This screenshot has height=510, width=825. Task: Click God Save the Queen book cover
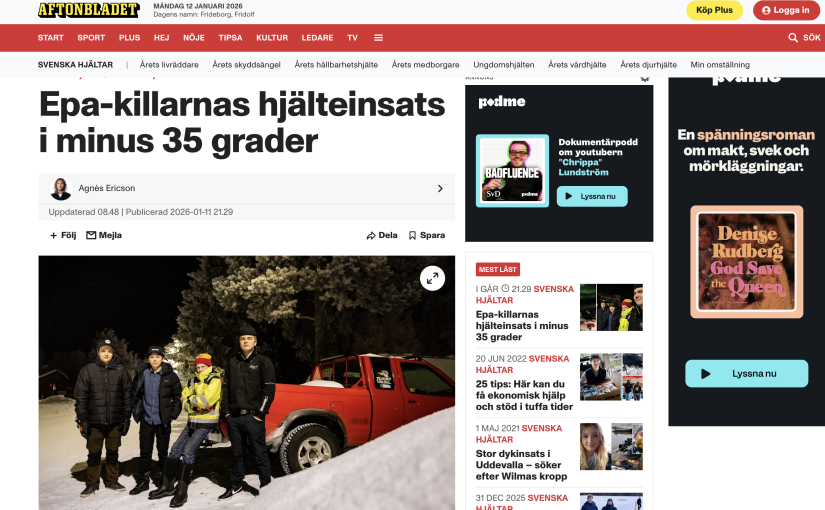point(746,262)
